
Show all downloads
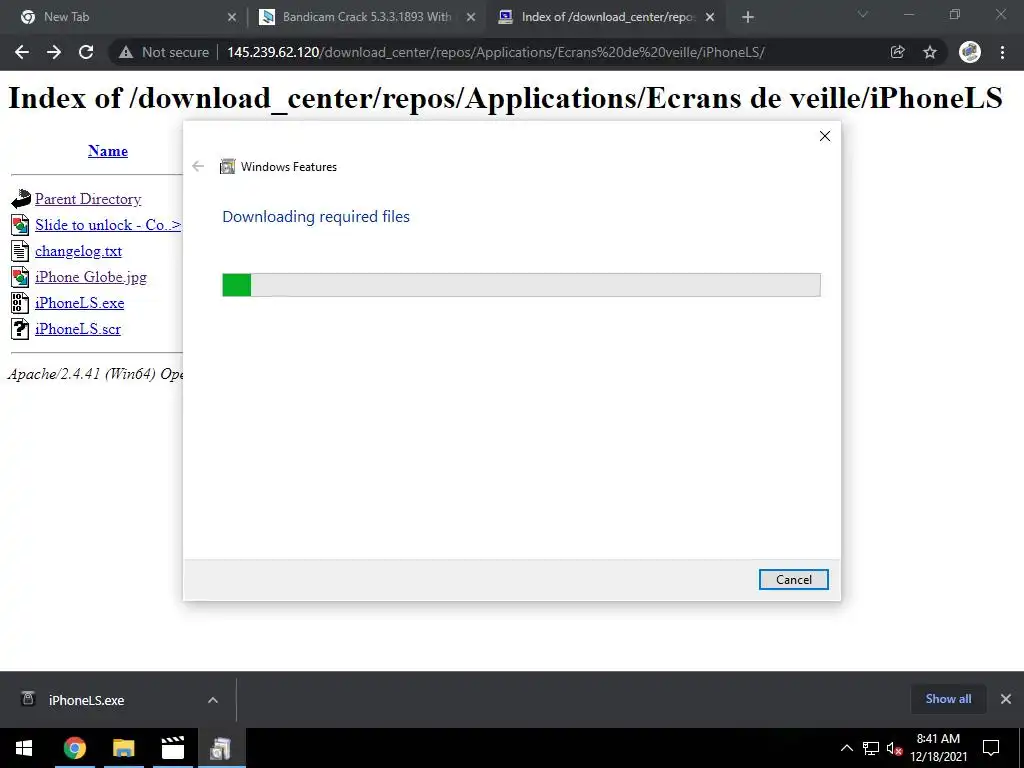(948, 699)
